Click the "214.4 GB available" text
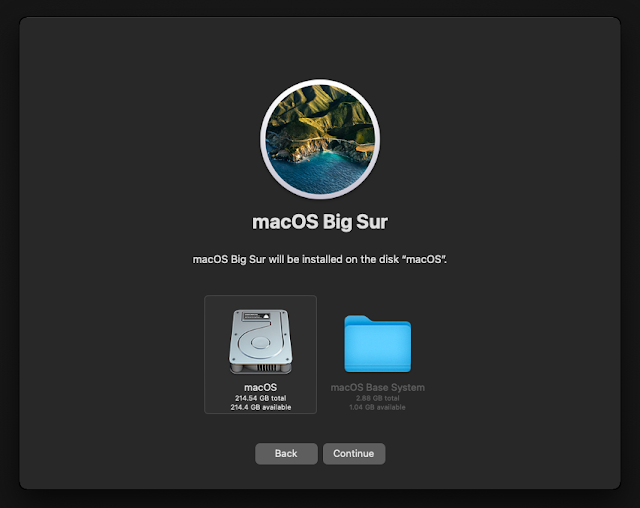 (260, 407)
